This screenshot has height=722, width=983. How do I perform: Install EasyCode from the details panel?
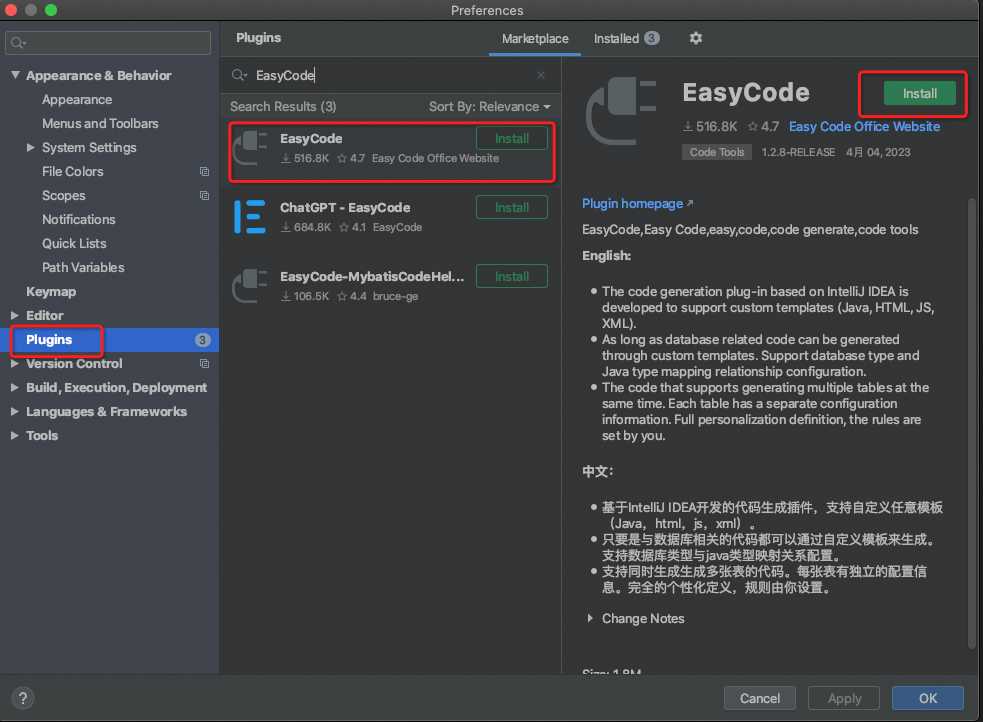pos(919,93)
